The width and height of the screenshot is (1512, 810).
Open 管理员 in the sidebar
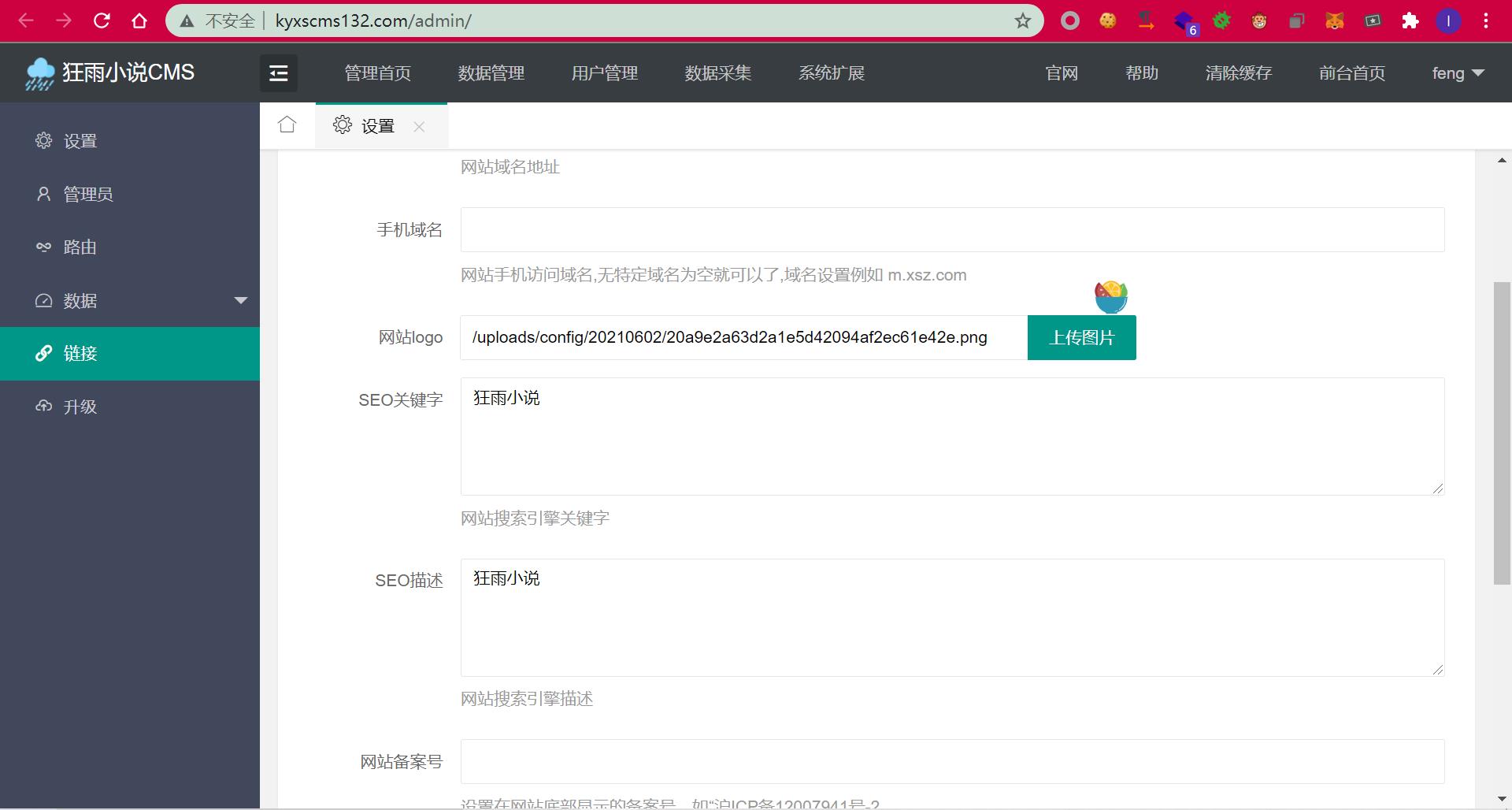(130, 194)
